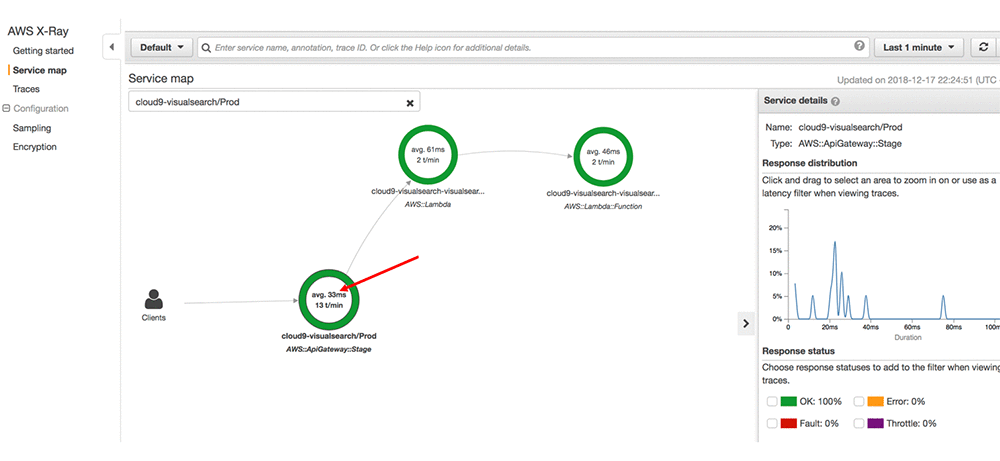Clear the cloud9-visualsearch/Prod filter
The width and height of the screenshot is (1000, 461).
pos(410,103)
